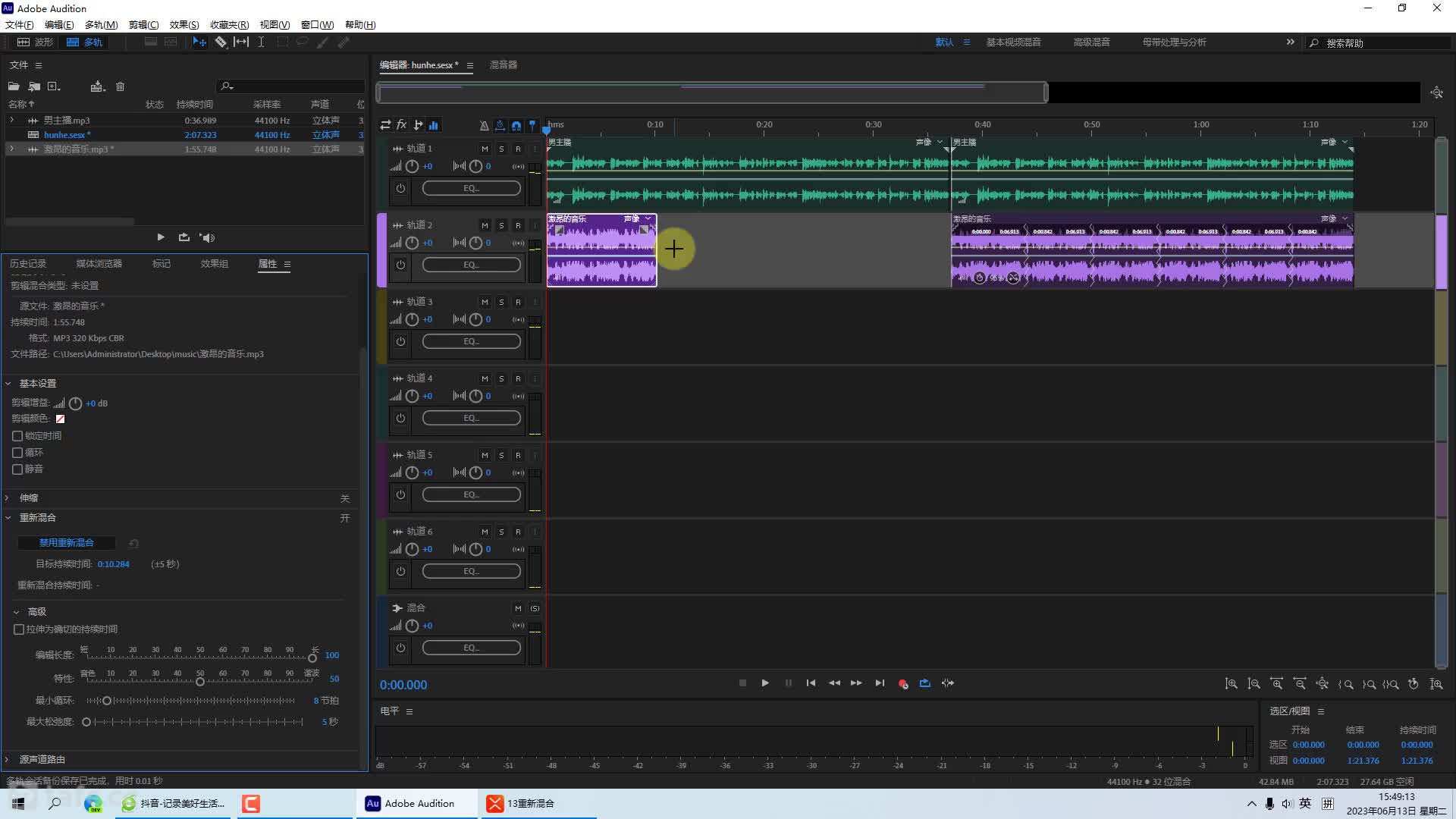Adjust the 特性 slider handle

(x=200, y=682)
